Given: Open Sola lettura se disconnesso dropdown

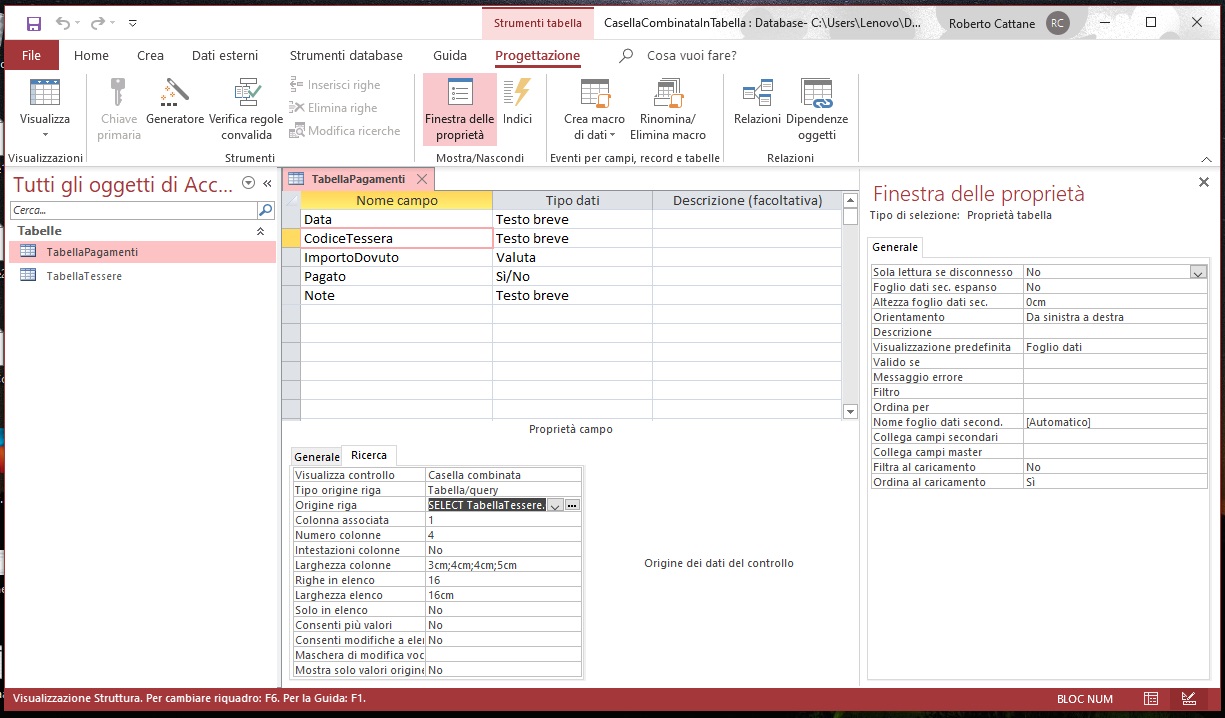Looking at the screenshot, I should pos(1198,272).
